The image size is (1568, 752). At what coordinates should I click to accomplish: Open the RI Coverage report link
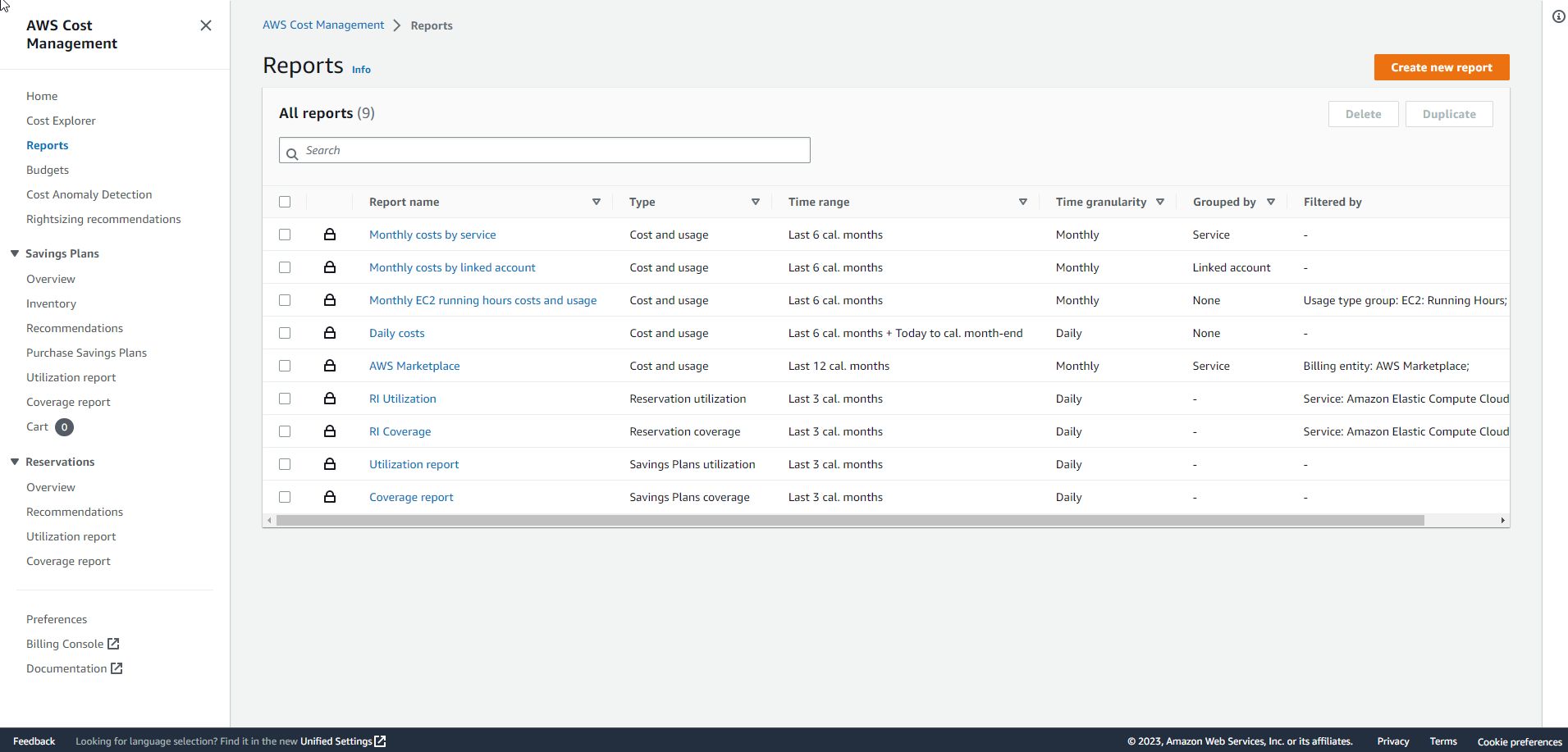coord(400,431)
